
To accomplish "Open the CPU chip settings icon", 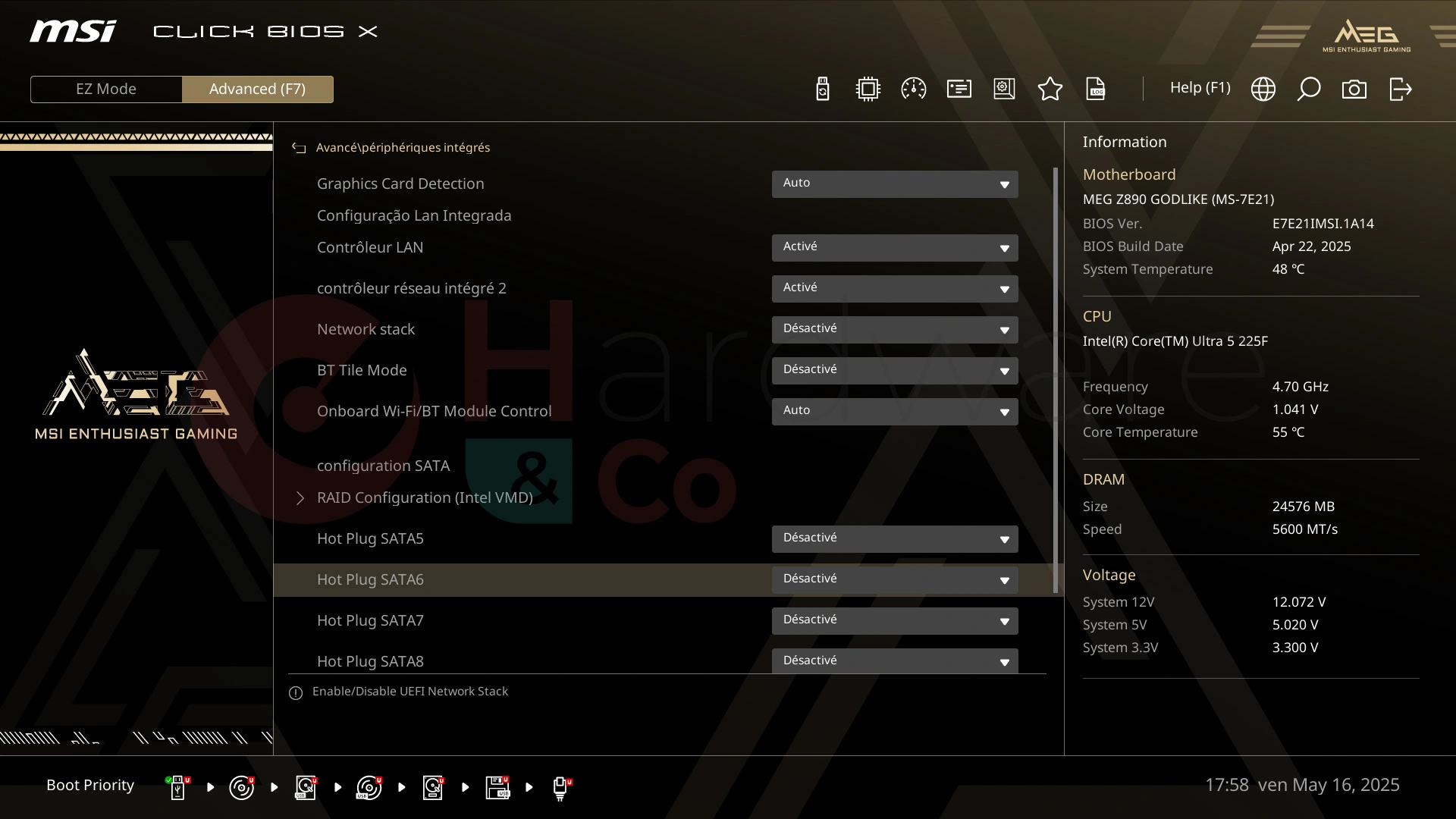I will tap(868, 89).
